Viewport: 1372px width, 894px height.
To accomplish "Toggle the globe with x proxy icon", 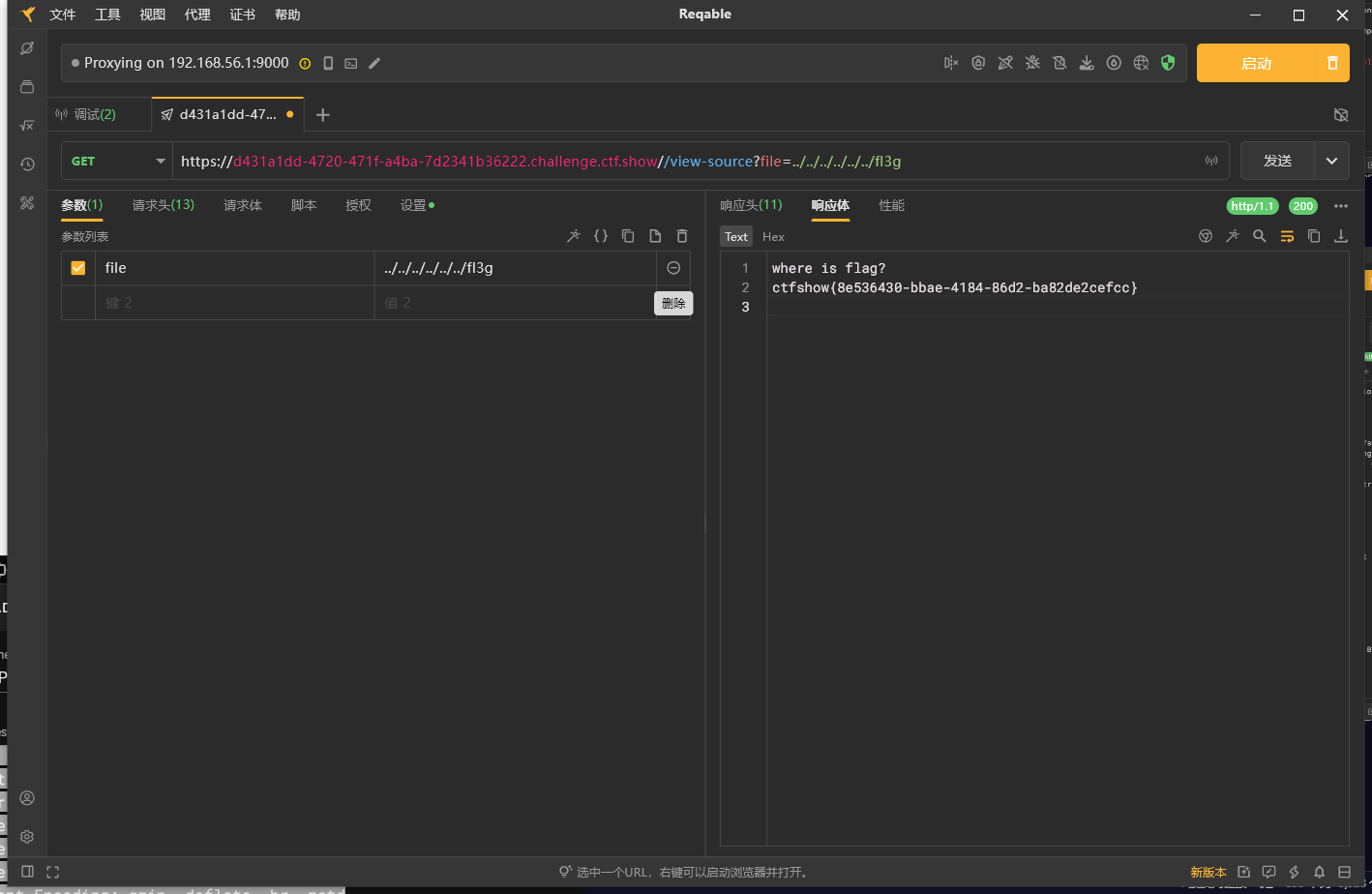I will [1141, 63].
